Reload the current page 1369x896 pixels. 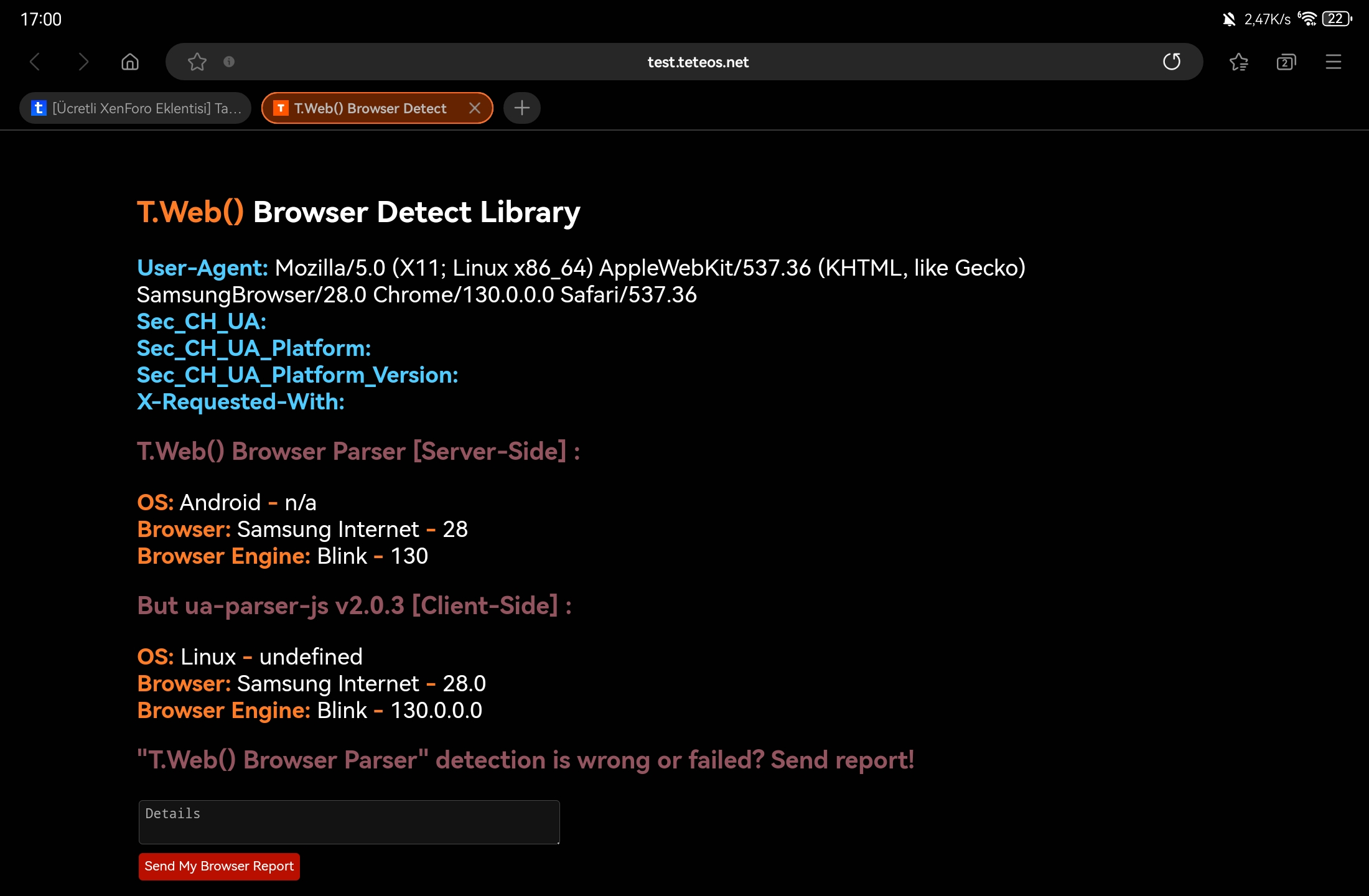pyautogui.click(x=1172, y=62)
